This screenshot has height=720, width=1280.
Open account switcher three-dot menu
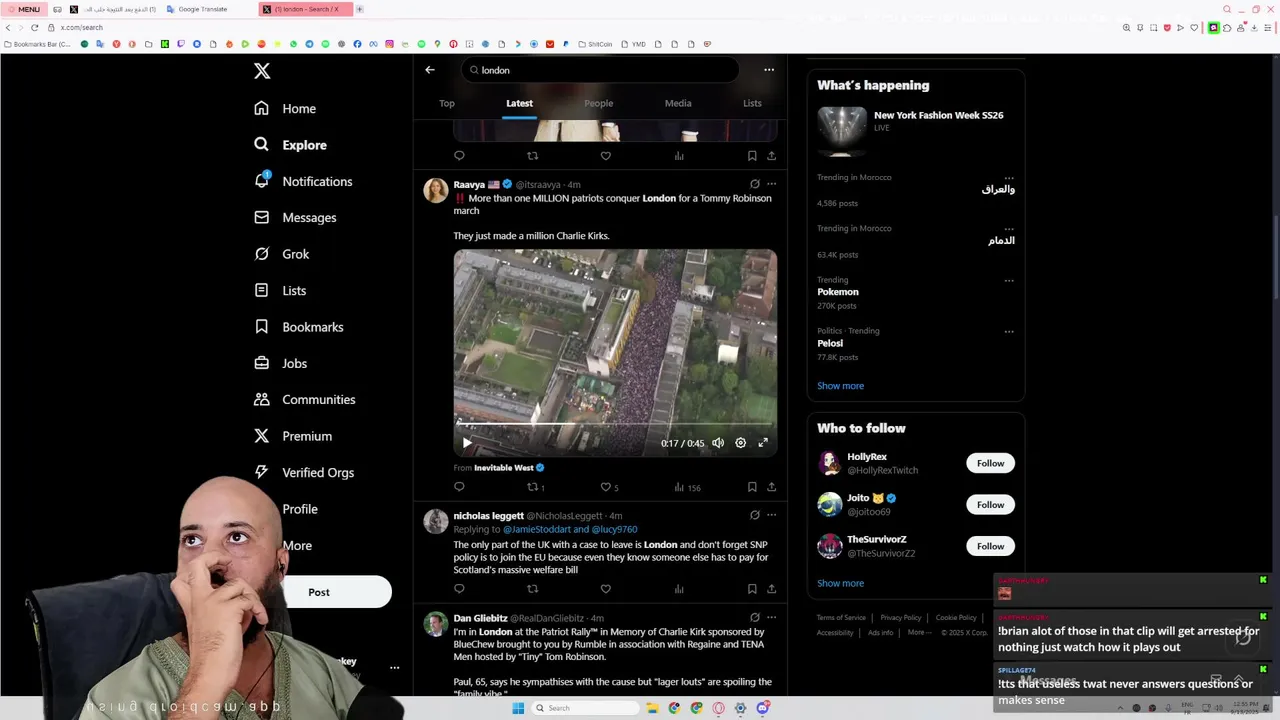click(394, 667)
